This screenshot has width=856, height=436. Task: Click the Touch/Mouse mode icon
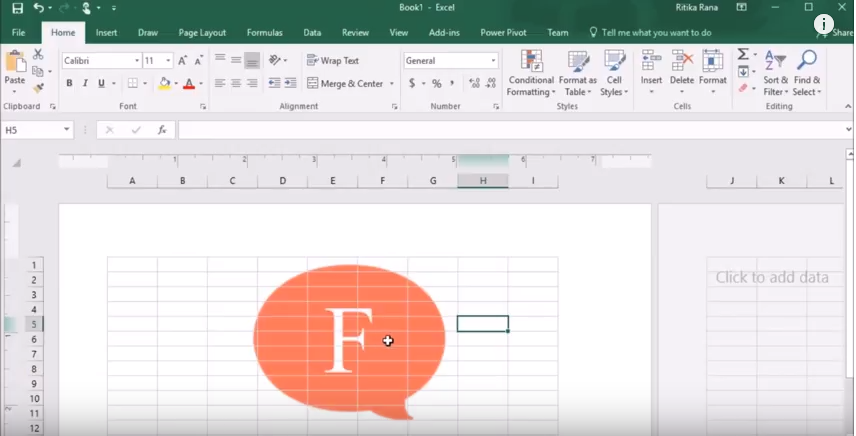86,8
